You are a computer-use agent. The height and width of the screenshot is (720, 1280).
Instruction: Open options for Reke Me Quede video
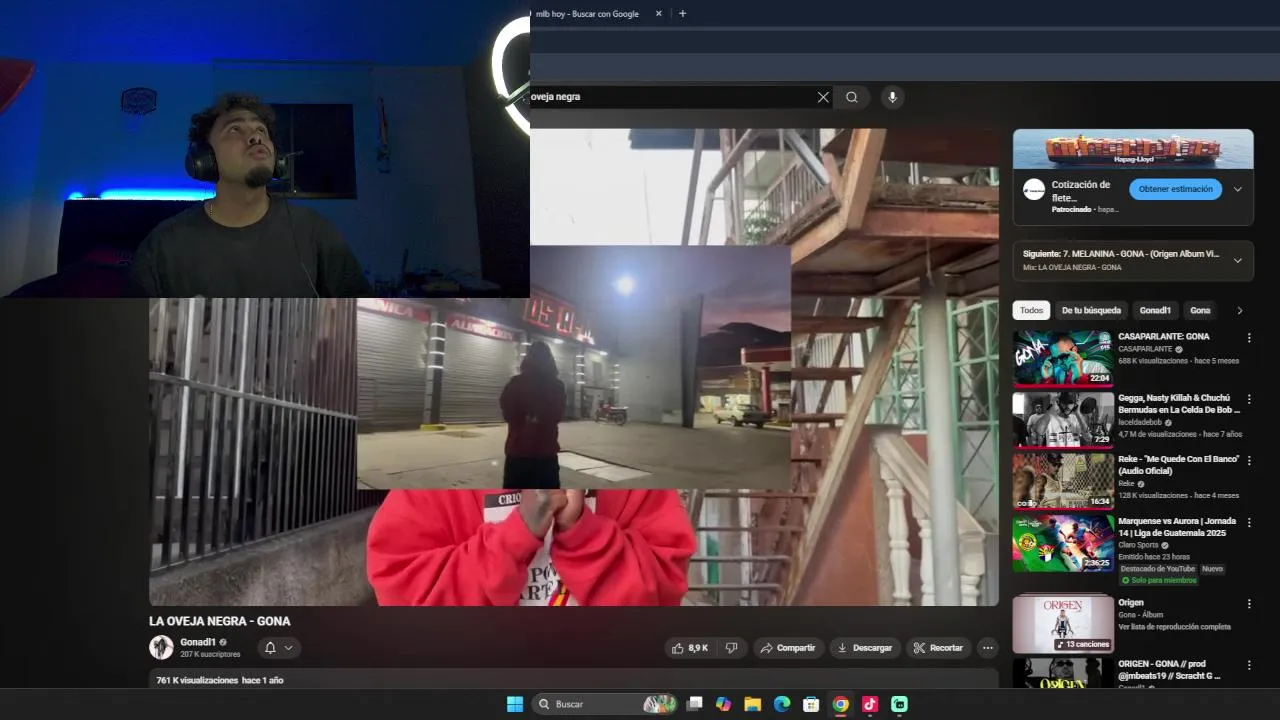1249,460
